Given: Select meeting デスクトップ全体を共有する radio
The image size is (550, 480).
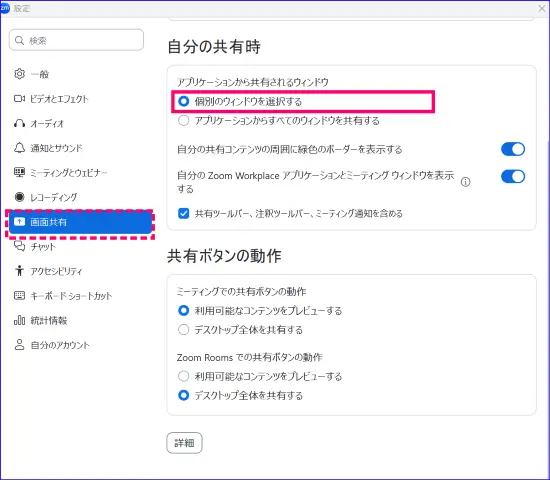Looking at the screenshot, I should tap(183, 330).
